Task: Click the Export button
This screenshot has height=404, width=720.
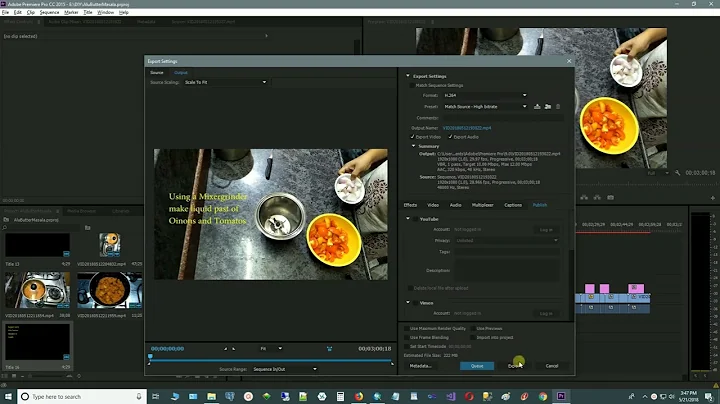Action: click(515, 366)
